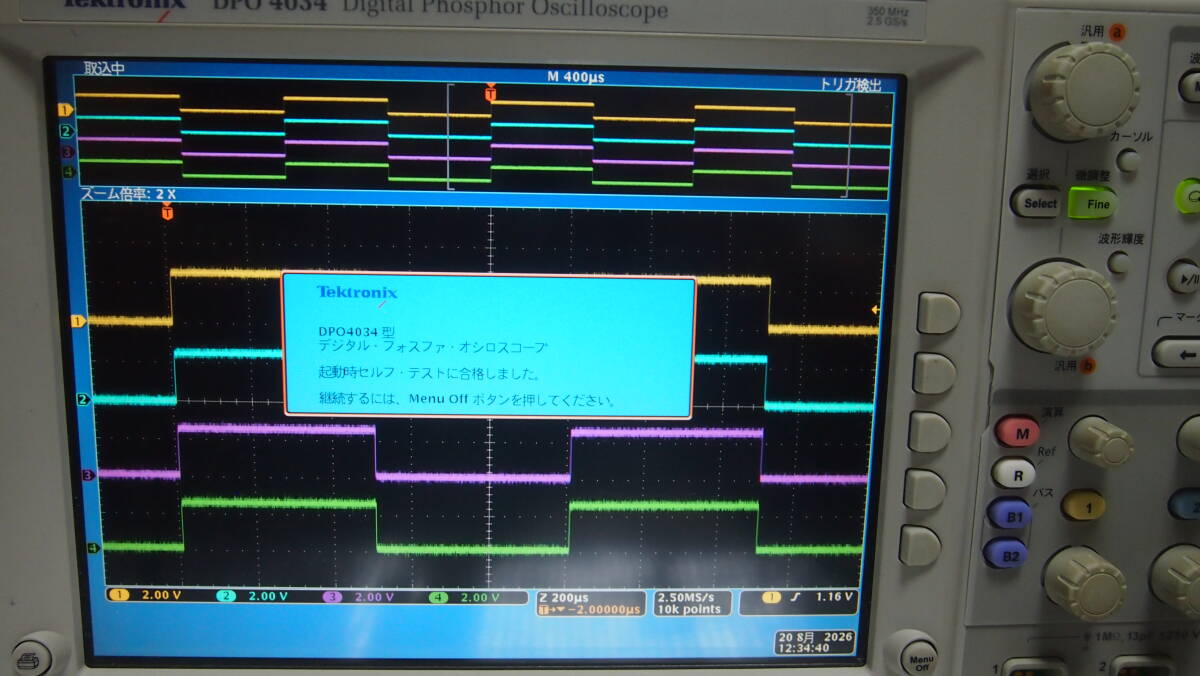The width and height of the screenshot is (1200, 676).
Task: Click the fifth (bottom) side bezel button
Action: (x=919, y=546)
